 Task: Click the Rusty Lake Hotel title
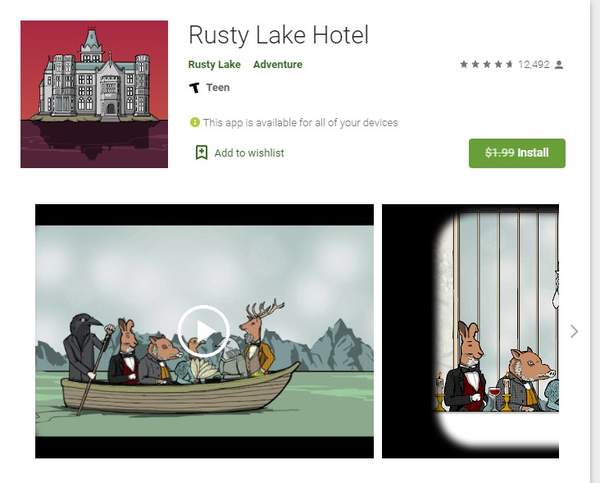(279, 35)
